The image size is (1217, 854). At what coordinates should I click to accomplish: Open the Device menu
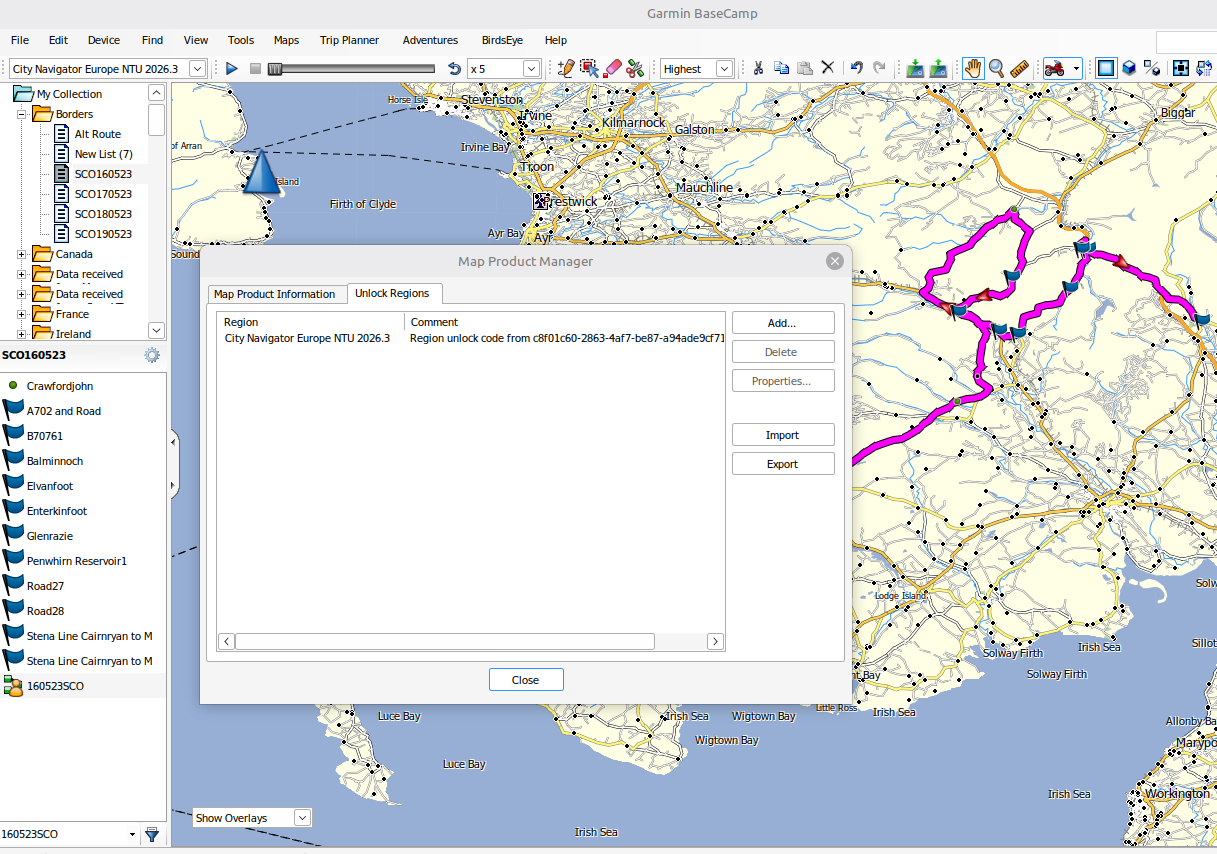pyautogui.click(x=104, y=40)
